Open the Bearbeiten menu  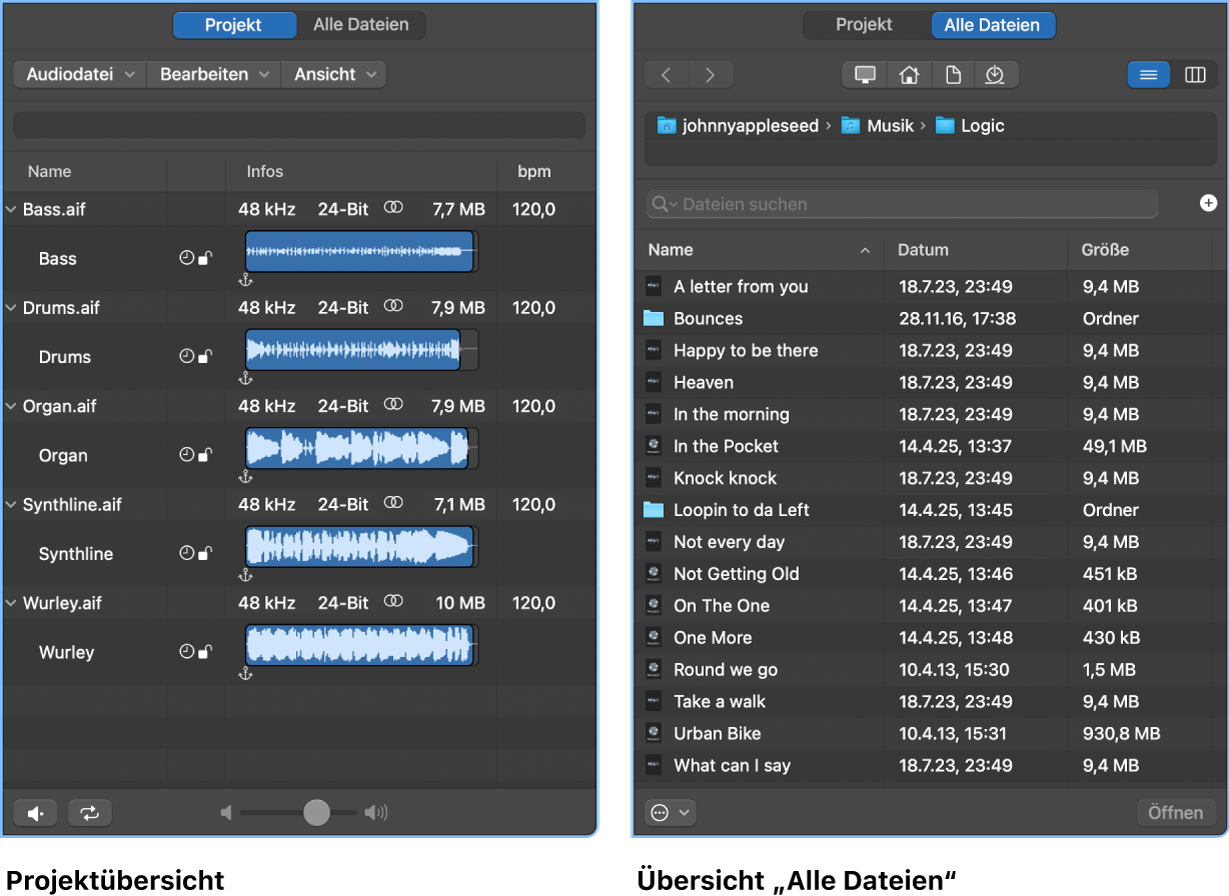[214, 75]
